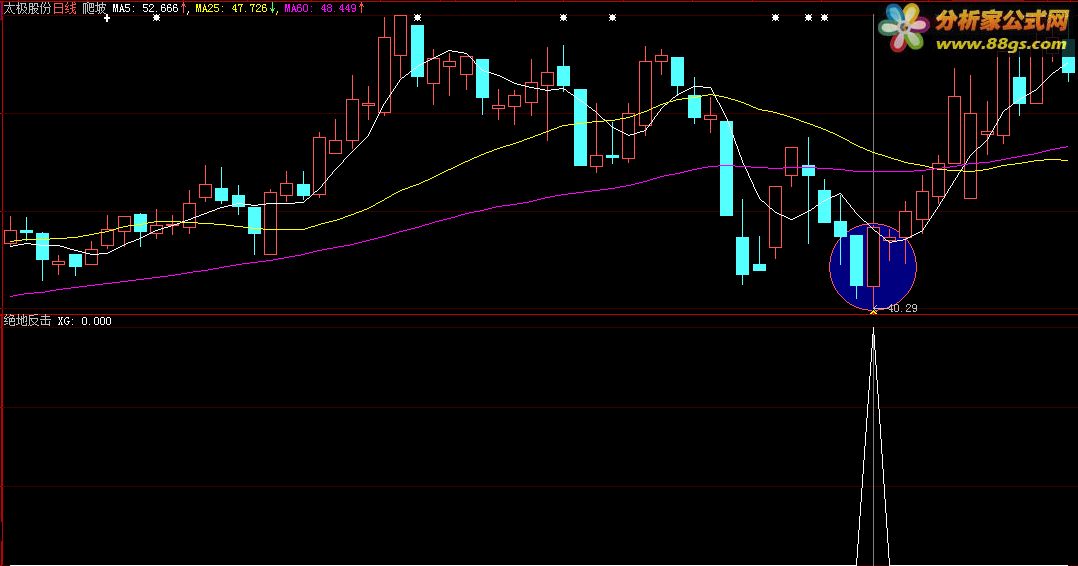
Task: Click the small arrow marker beside 40.29
Action: pos(879,308)
